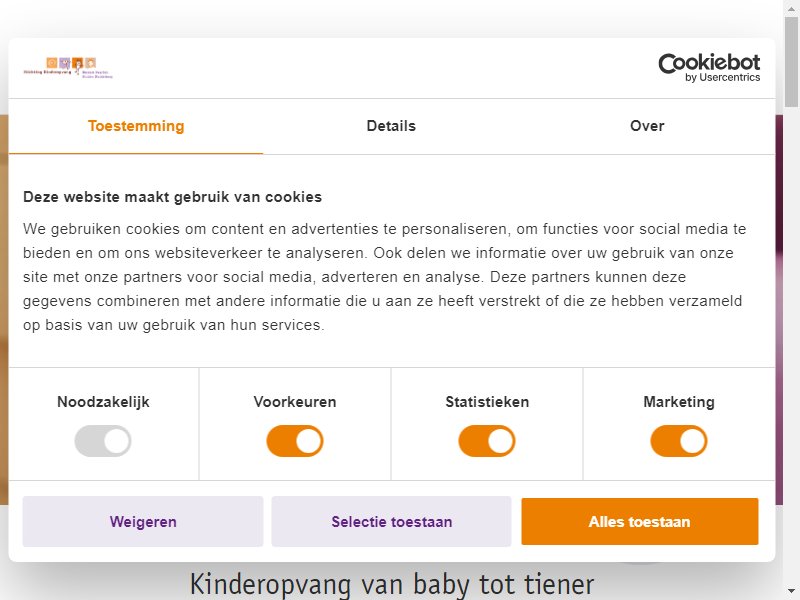This screenshot has width=800, height=600.
Task: Switch to the Details tab
Action: pyautogui.click(x=391, y=126)
